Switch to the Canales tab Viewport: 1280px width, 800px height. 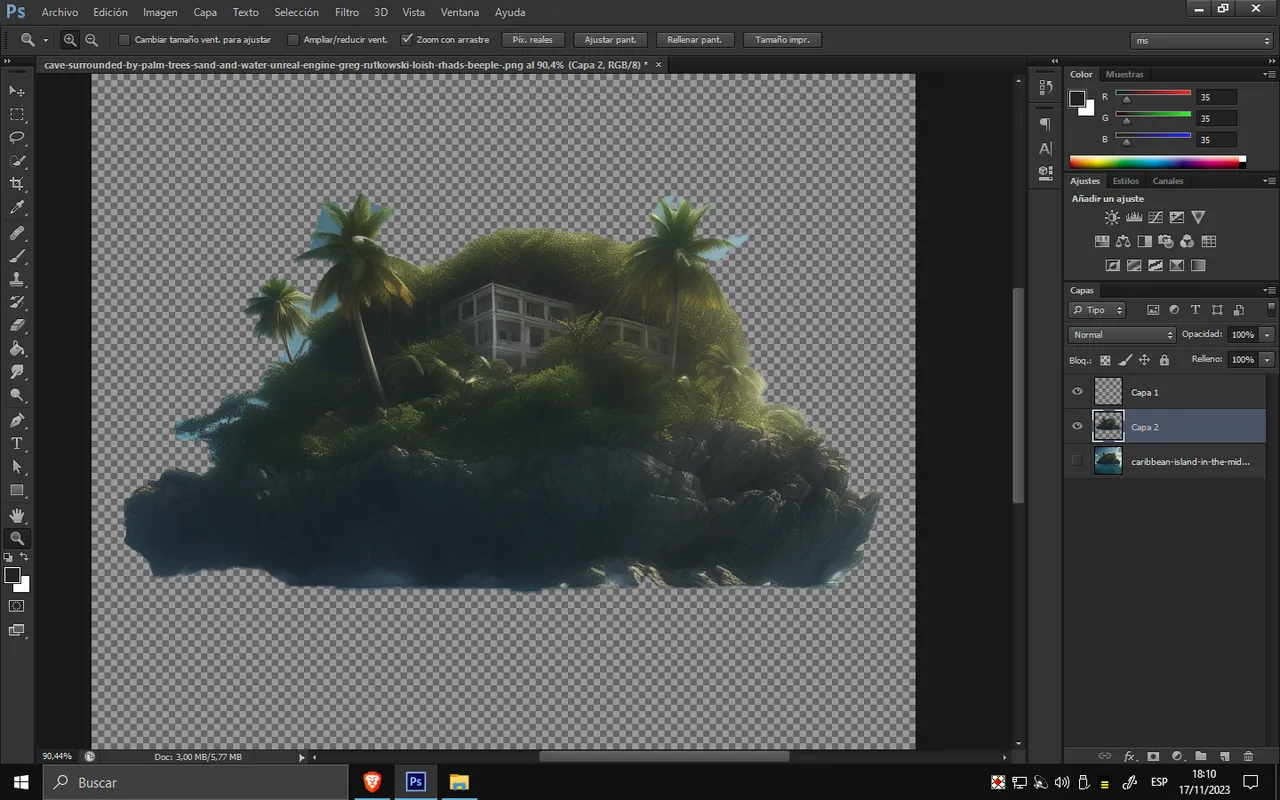click(1168, 181)
